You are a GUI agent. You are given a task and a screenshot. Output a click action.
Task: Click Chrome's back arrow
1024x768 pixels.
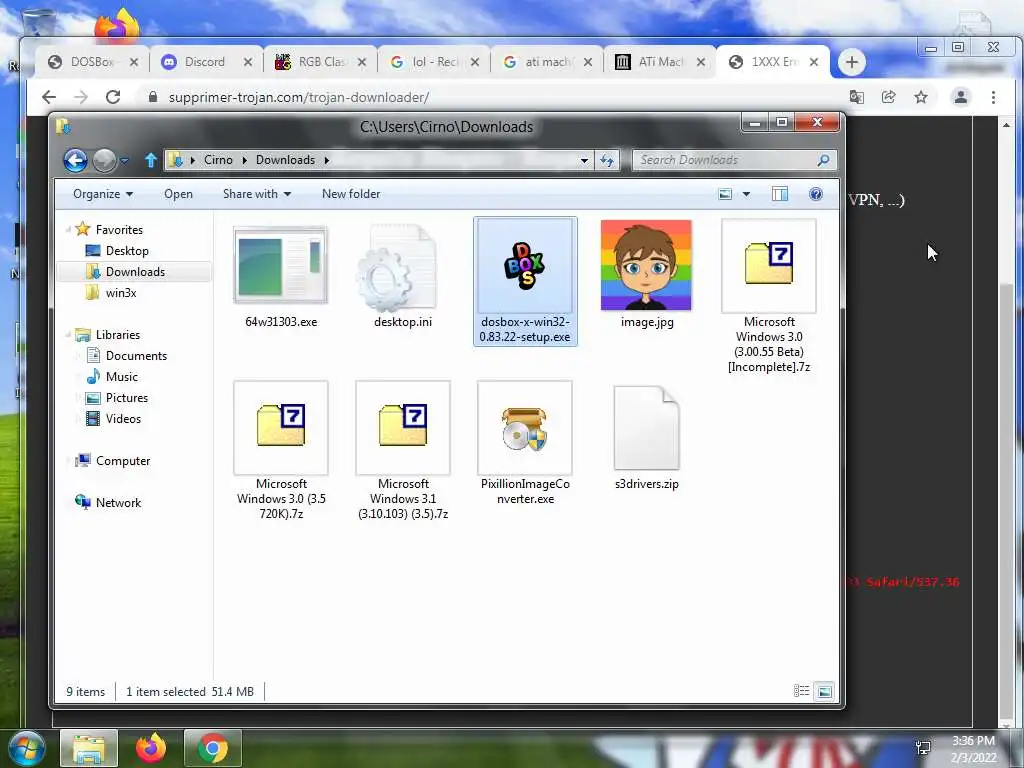click(x=49, y=97)
